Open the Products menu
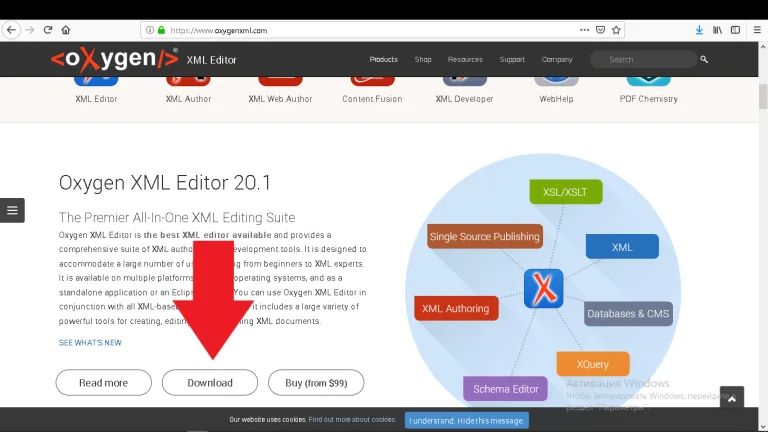The width and height of the screenshot is (768, 432). coord(384,59)
